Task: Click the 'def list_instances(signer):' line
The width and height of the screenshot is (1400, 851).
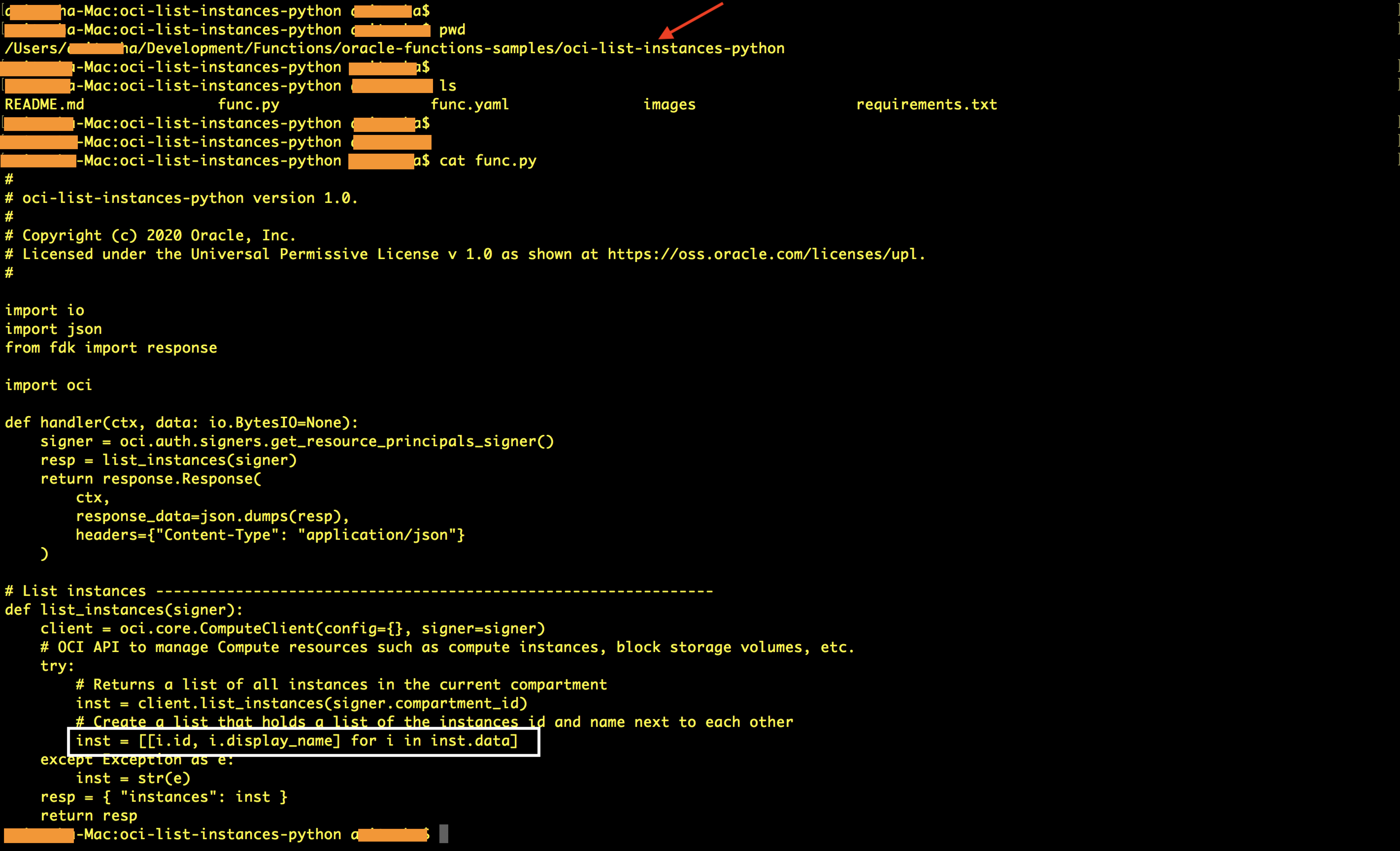Action: (124, 610)
